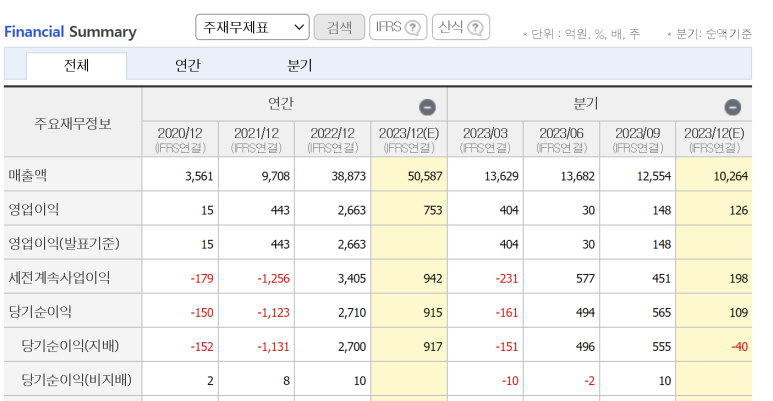Click the estimated 매출액 value 50,587

click(x=425, y=176)
